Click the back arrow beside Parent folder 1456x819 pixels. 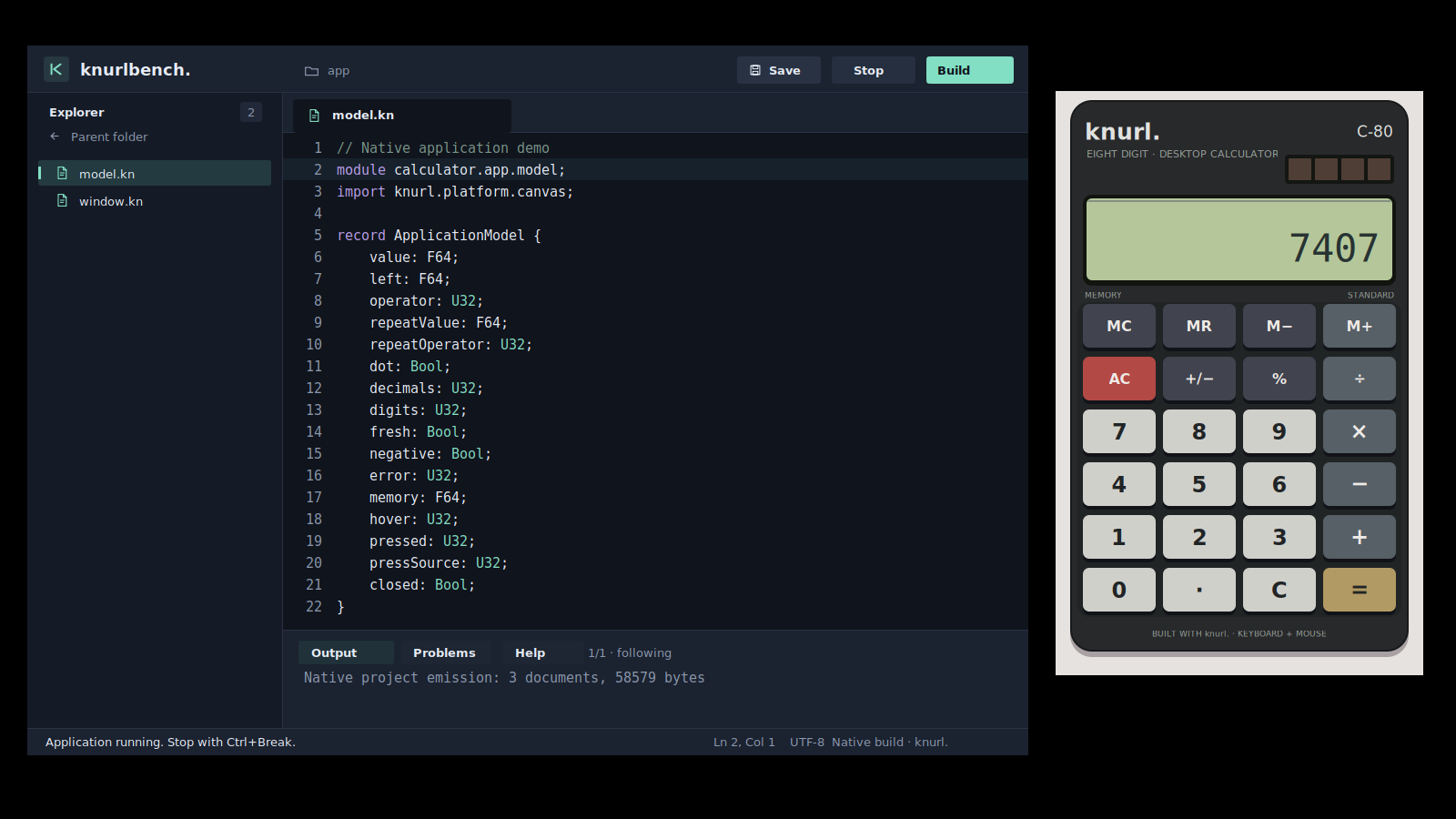(55, 136)
